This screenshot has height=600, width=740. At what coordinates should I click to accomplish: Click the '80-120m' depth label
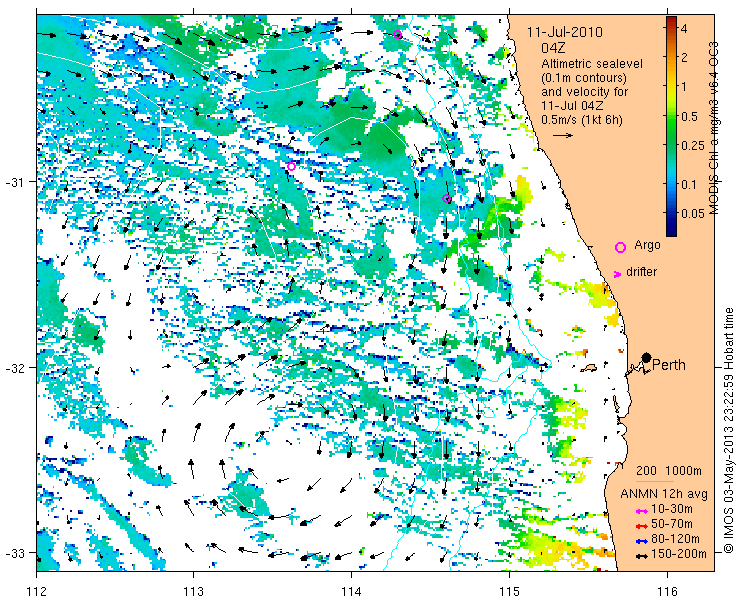click(675, 539)
